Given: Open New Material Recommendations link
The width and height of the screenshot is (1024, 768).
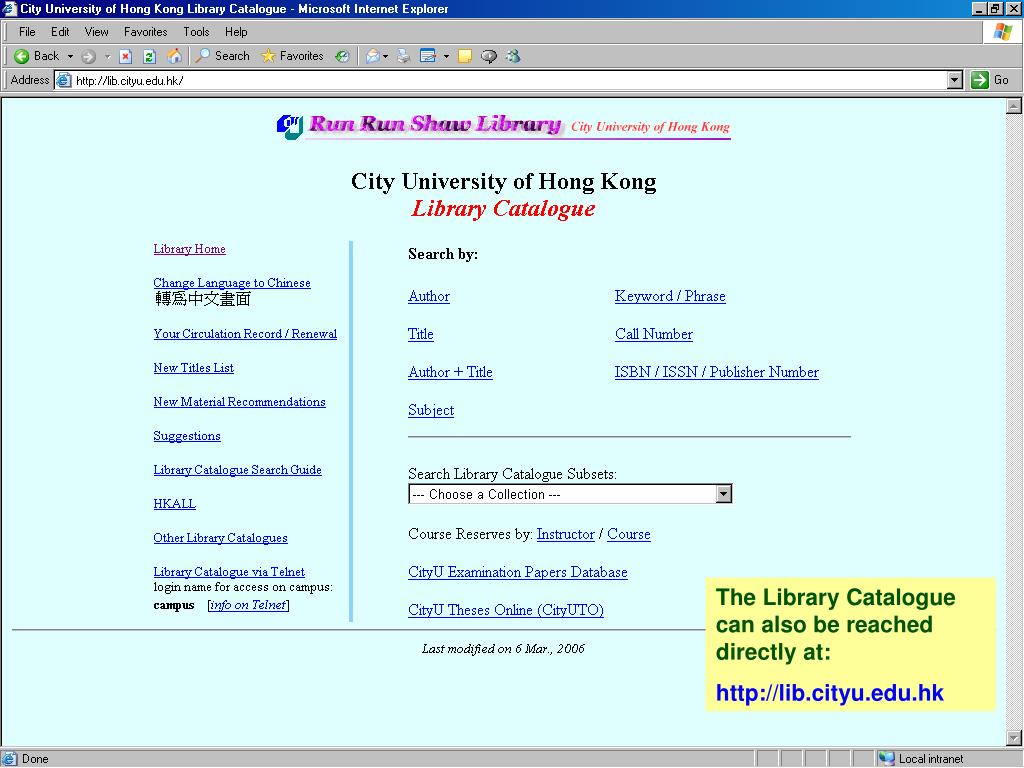Looking at the screenshot, I should 239,402.
